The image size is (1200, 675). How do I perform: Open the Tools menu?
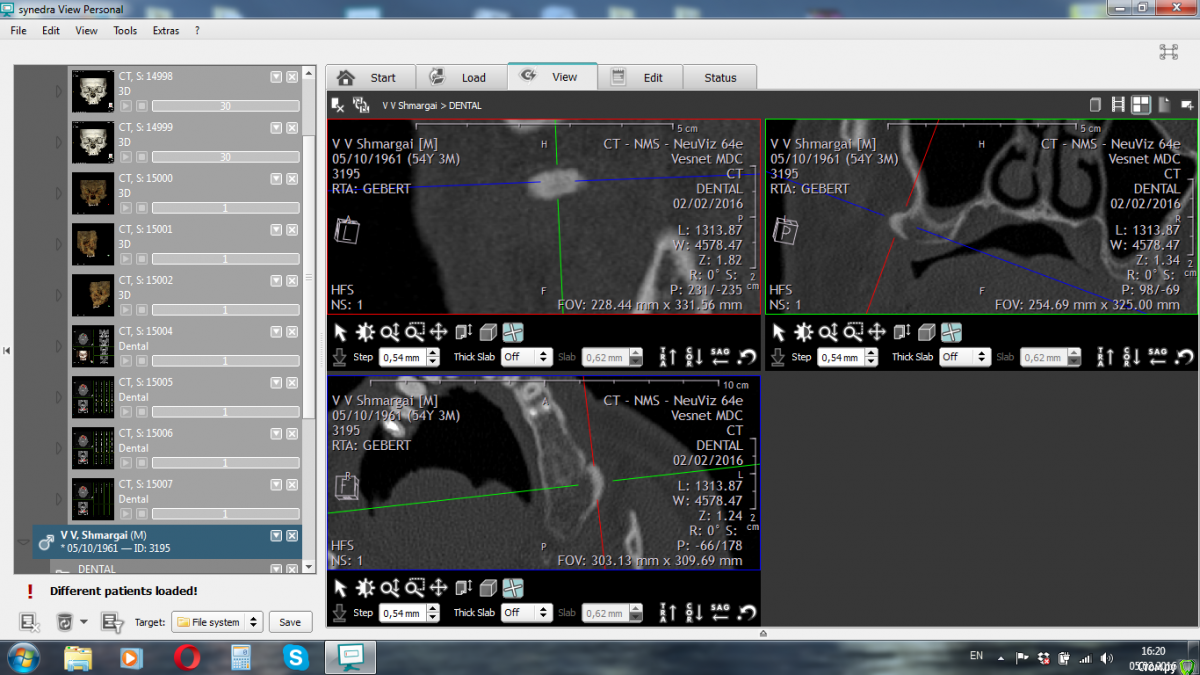125,31
